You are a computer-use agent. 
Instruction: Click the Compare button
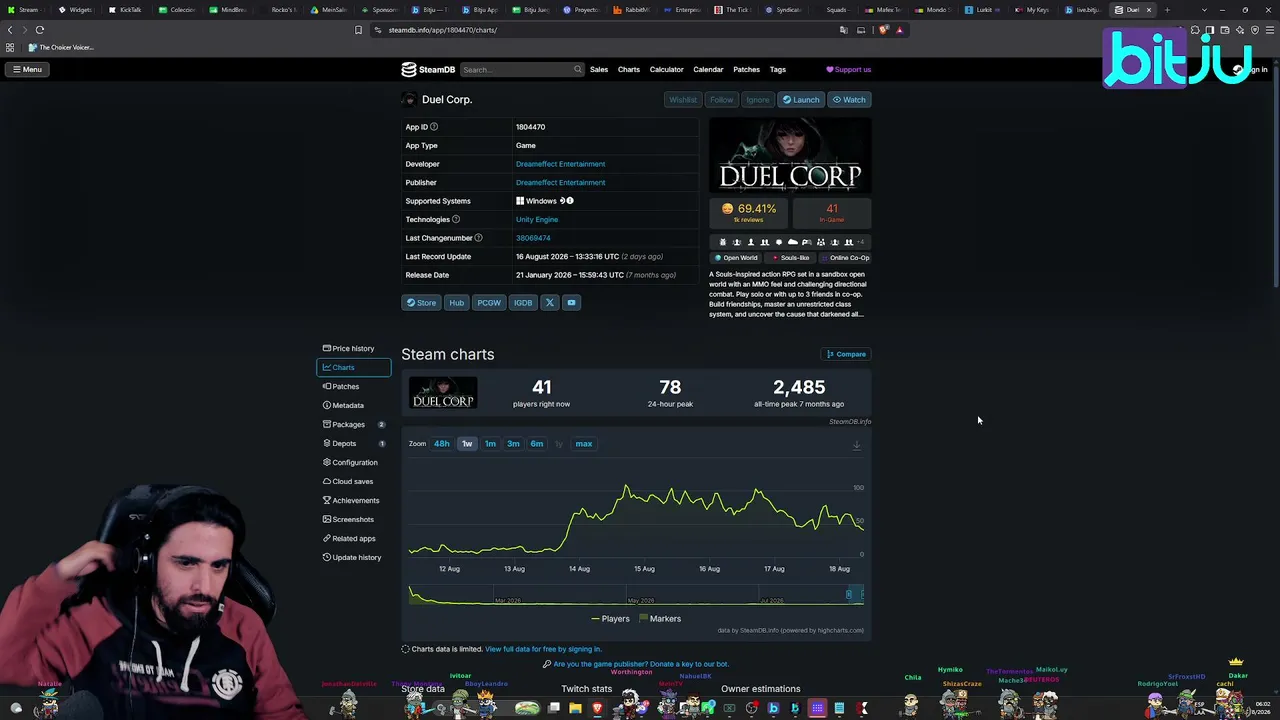tap(846, 354)
